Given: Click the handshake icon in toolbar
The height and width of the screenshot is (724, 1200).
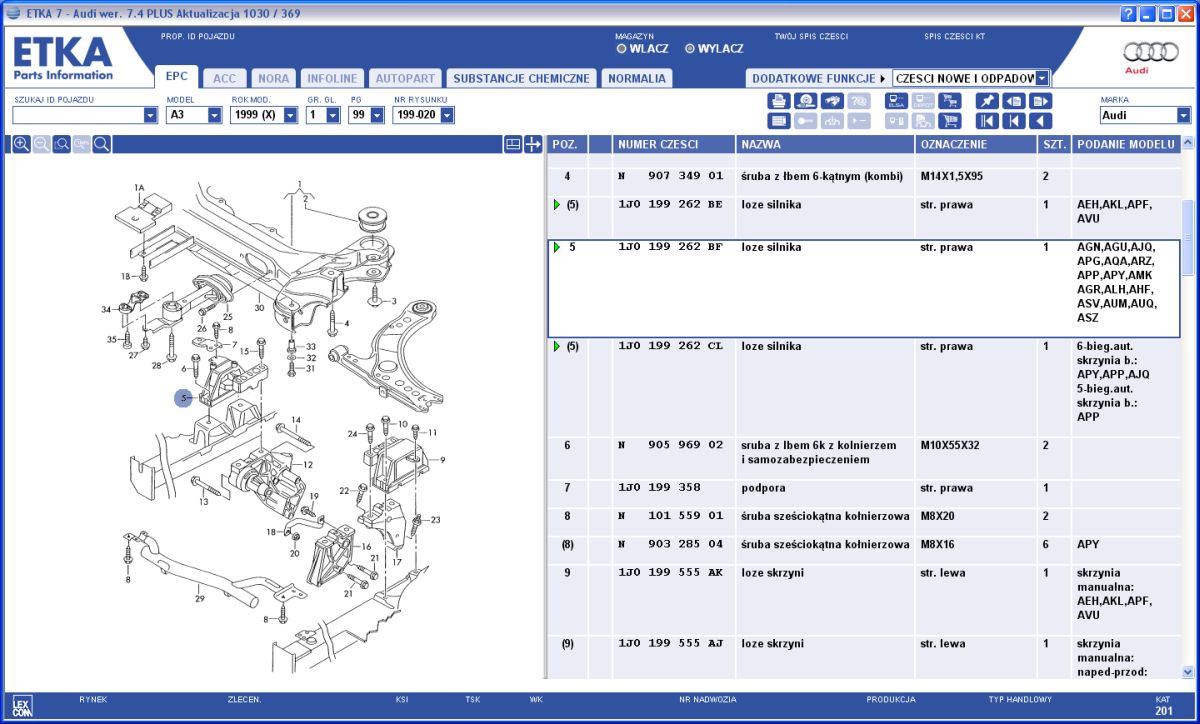Looking at the screenshot, I should click(832, 101).
